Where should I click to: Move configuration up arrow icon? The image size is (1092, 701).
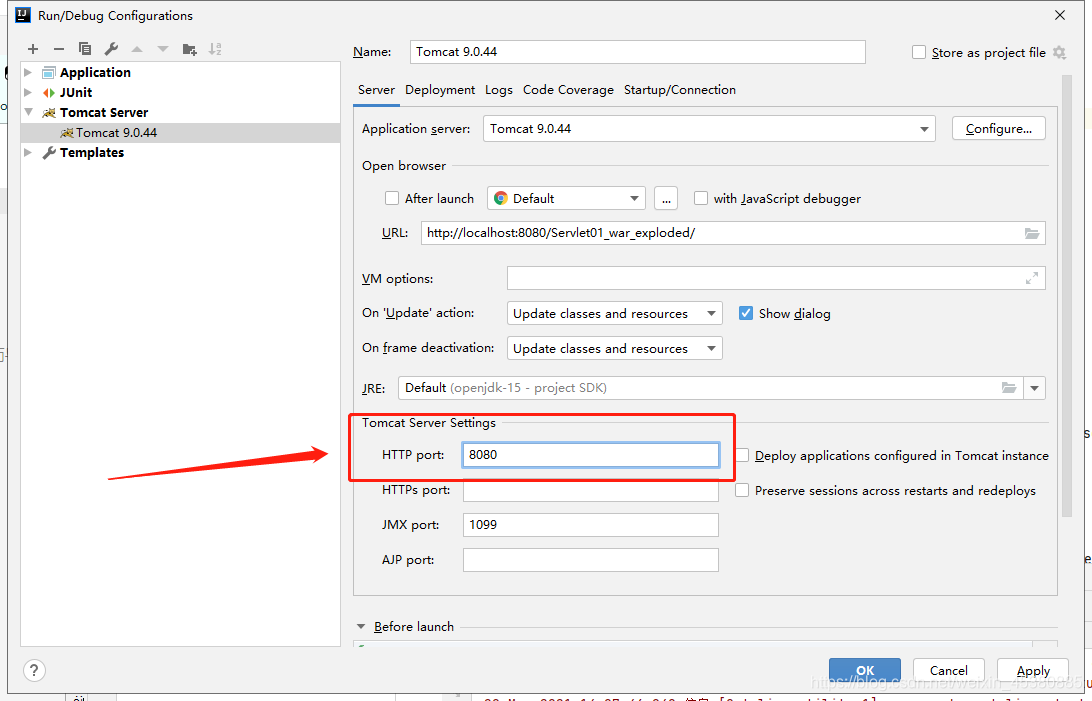pos(137,49)
